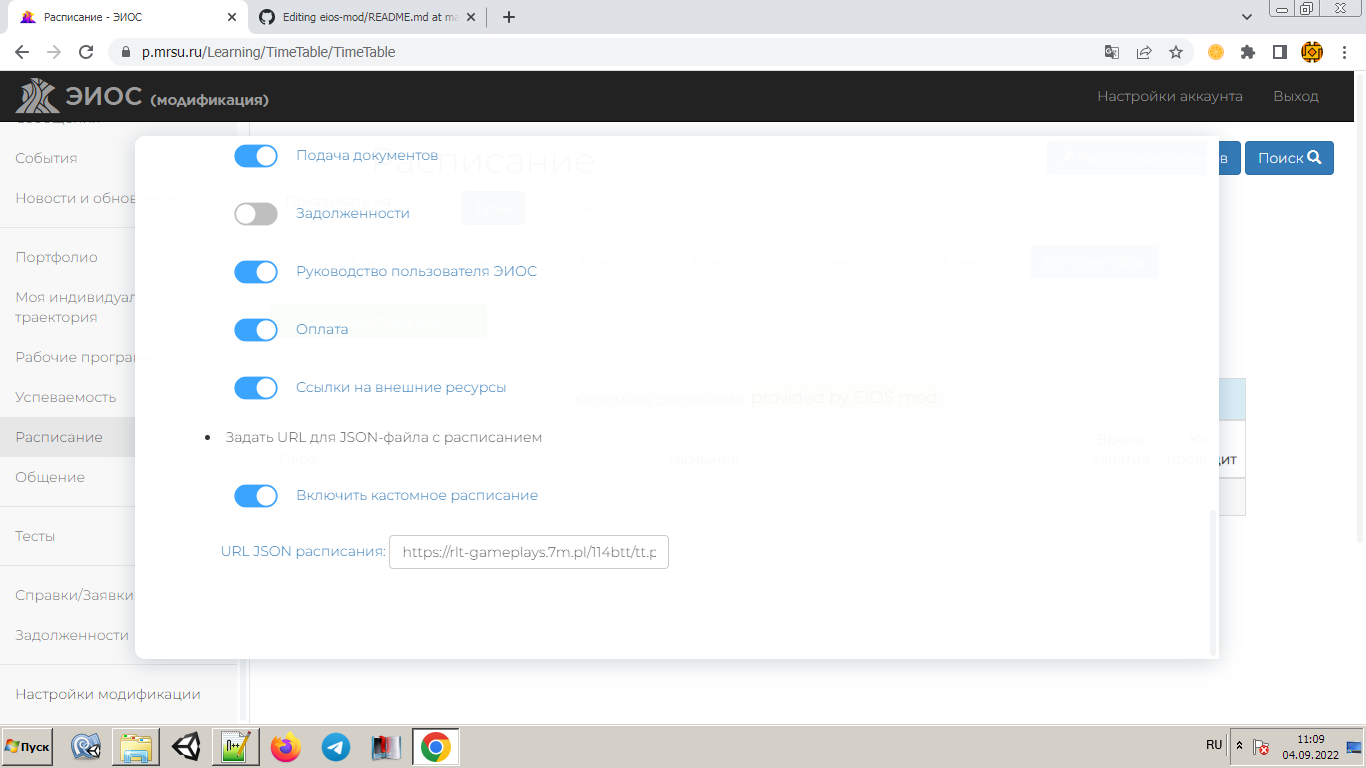Open Настройки аккаунта in the header
The width and height of the screenshot is (1366, 768).
(1171, 96)
